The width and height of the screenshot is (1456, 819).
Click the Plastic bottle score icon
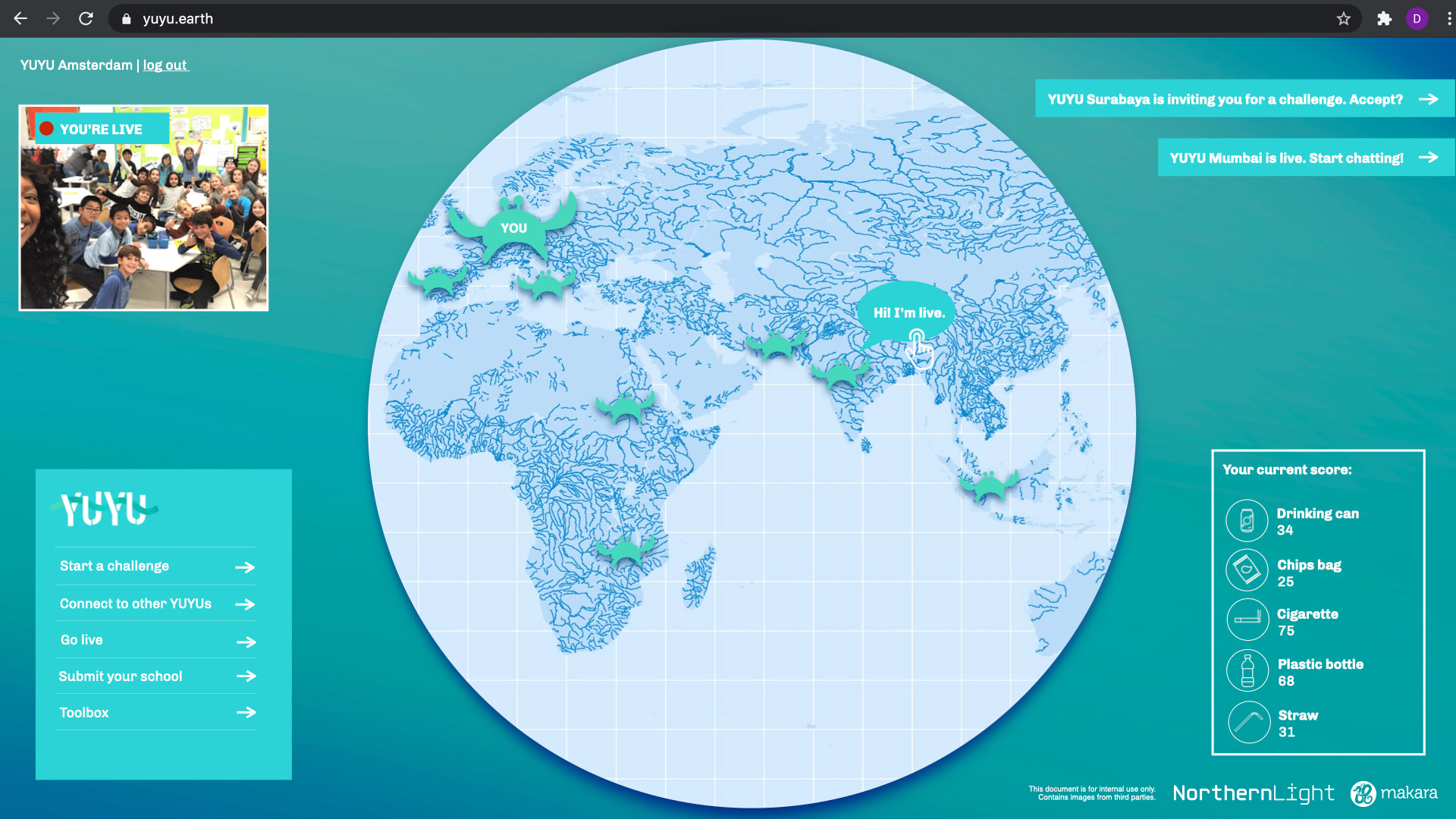[1247, 670]
